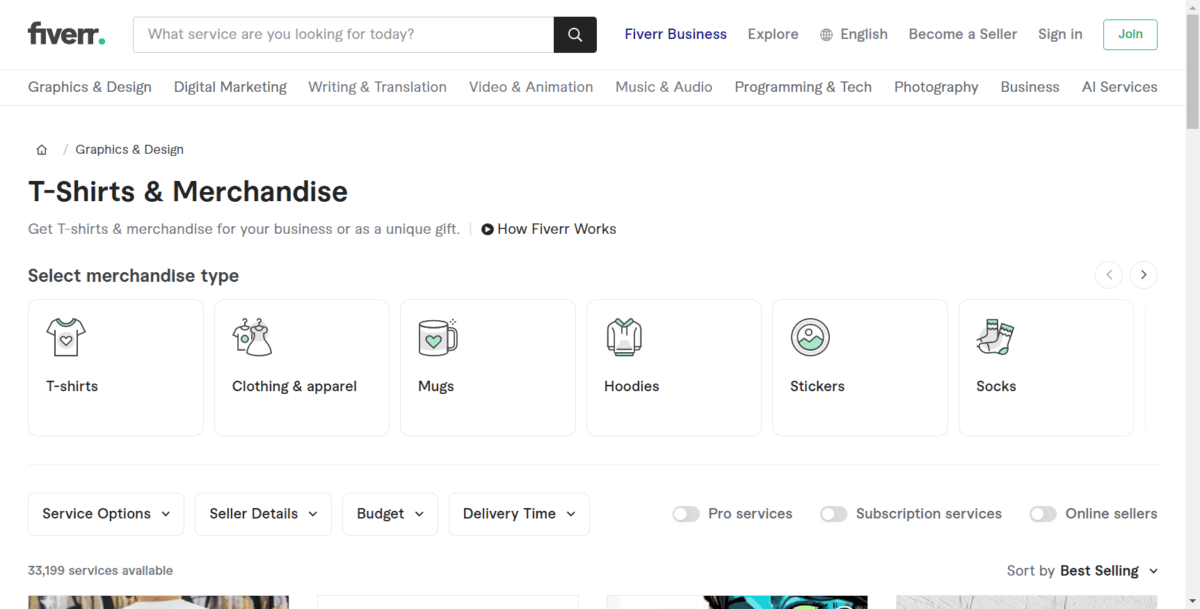Select the Stickers icon card

click(x=860, y=368)
